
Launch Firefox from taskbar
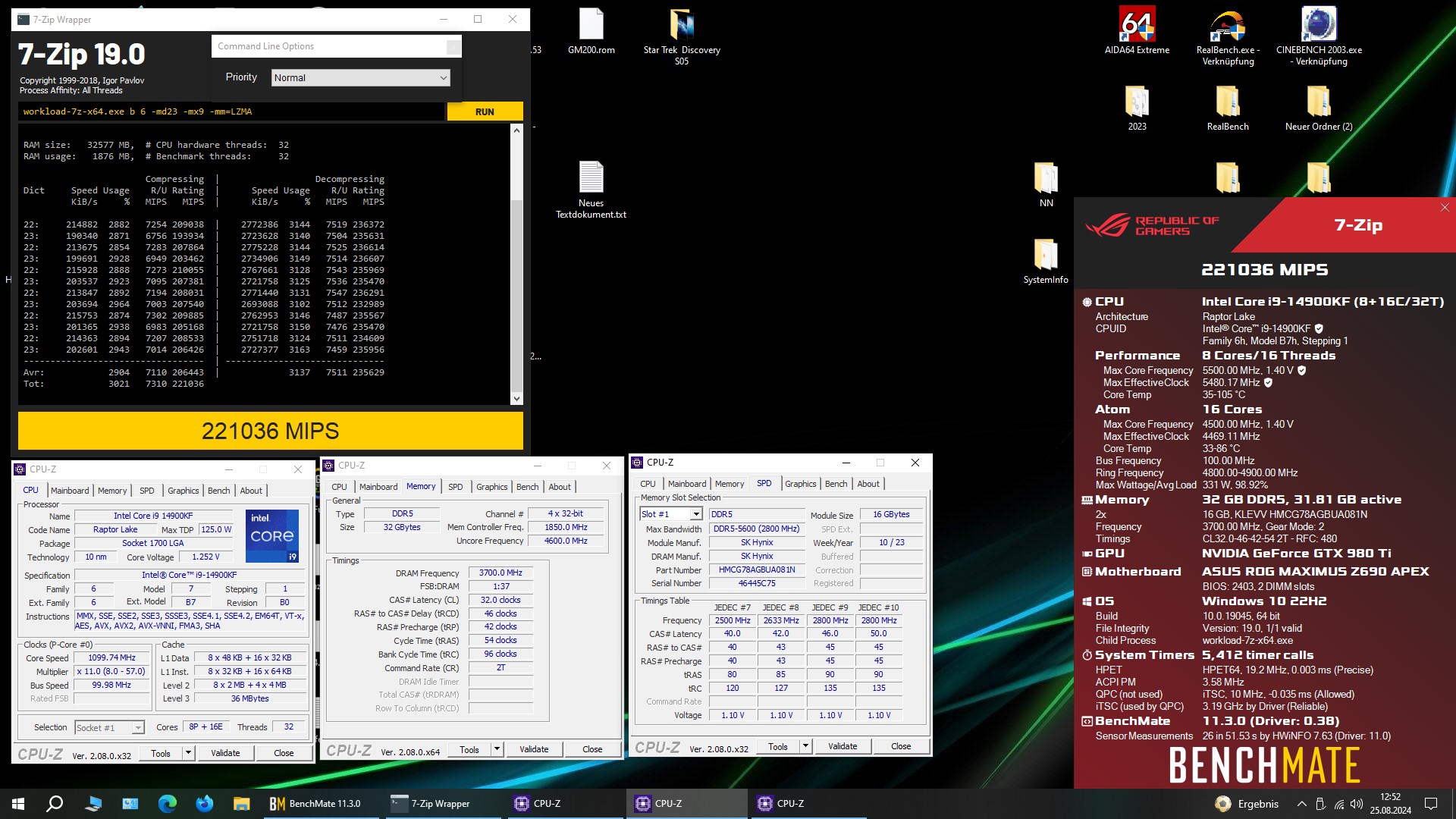[x=205, y=804]
